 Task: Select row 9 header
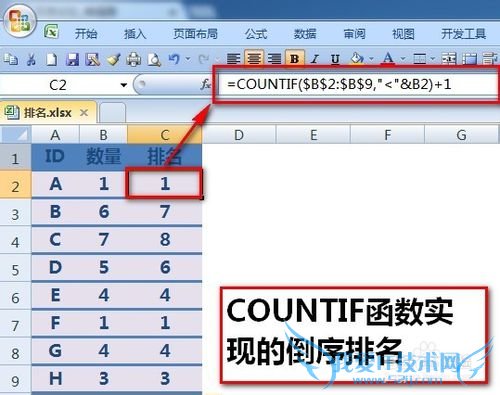(15, 380)
